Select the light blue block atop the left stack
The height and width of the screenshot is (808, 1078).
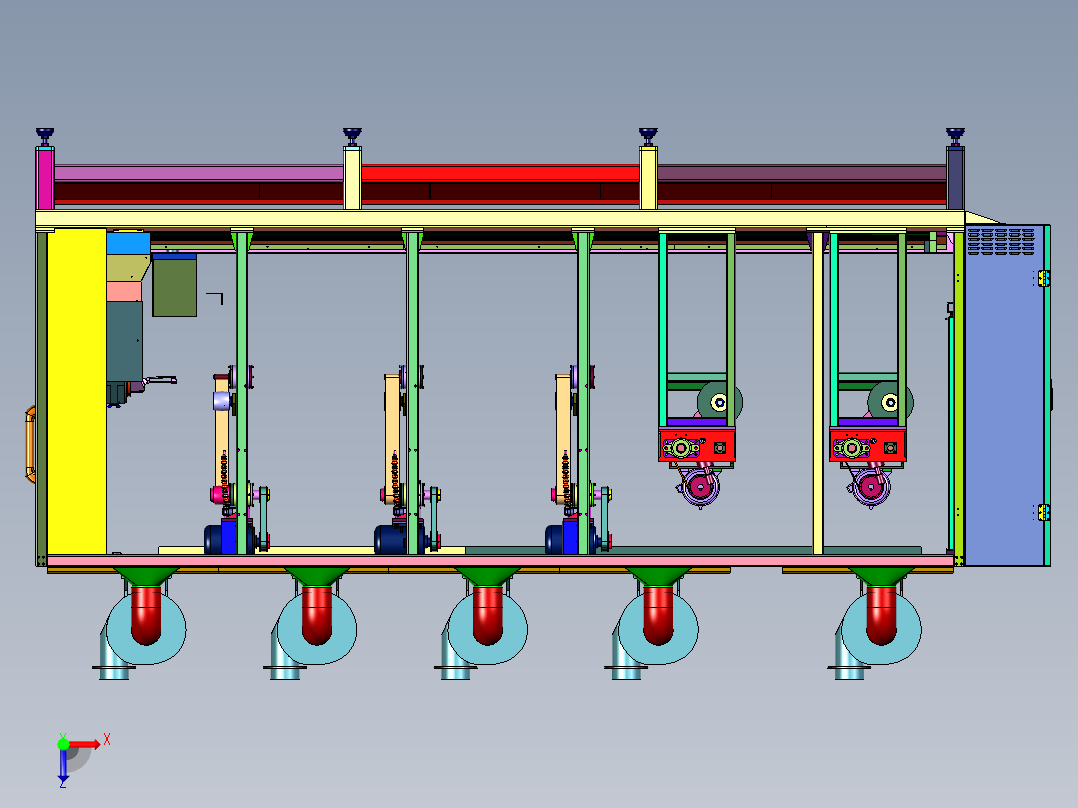coord(129,243)
